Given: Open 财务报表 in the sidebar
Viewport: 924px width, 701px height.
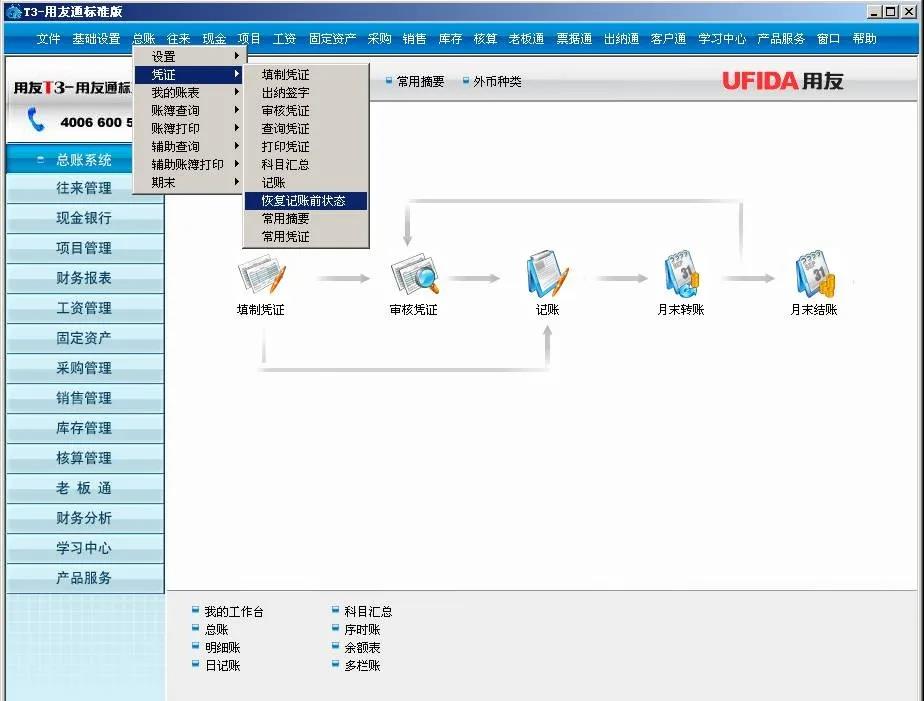Looking at the screenshot, I should pos(85,279).
